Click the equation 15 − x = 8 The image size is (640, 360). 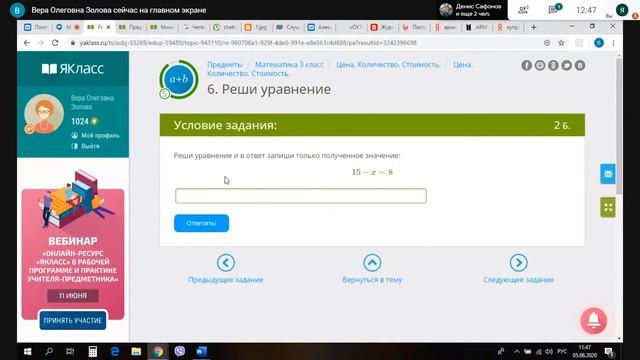372,172
